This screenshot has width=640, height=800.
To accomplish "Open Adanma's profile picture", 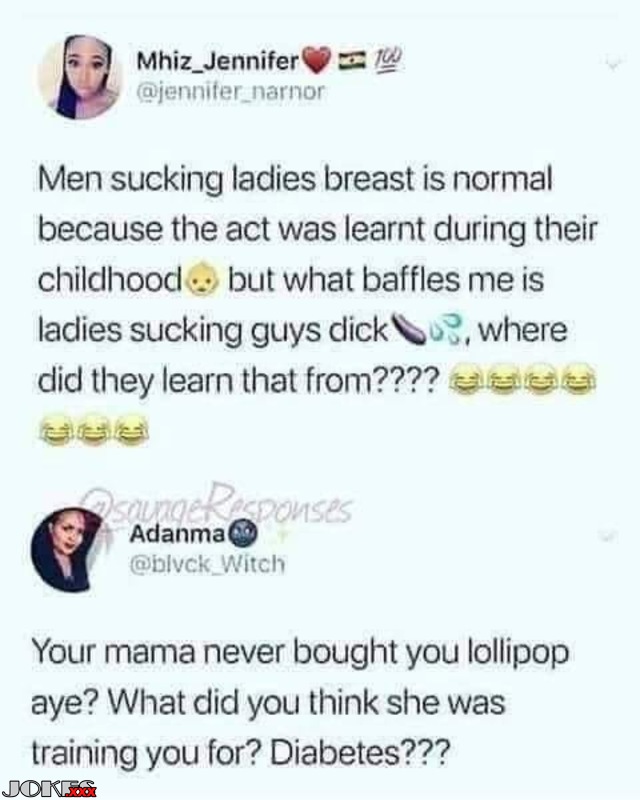I will pos(70,550).
